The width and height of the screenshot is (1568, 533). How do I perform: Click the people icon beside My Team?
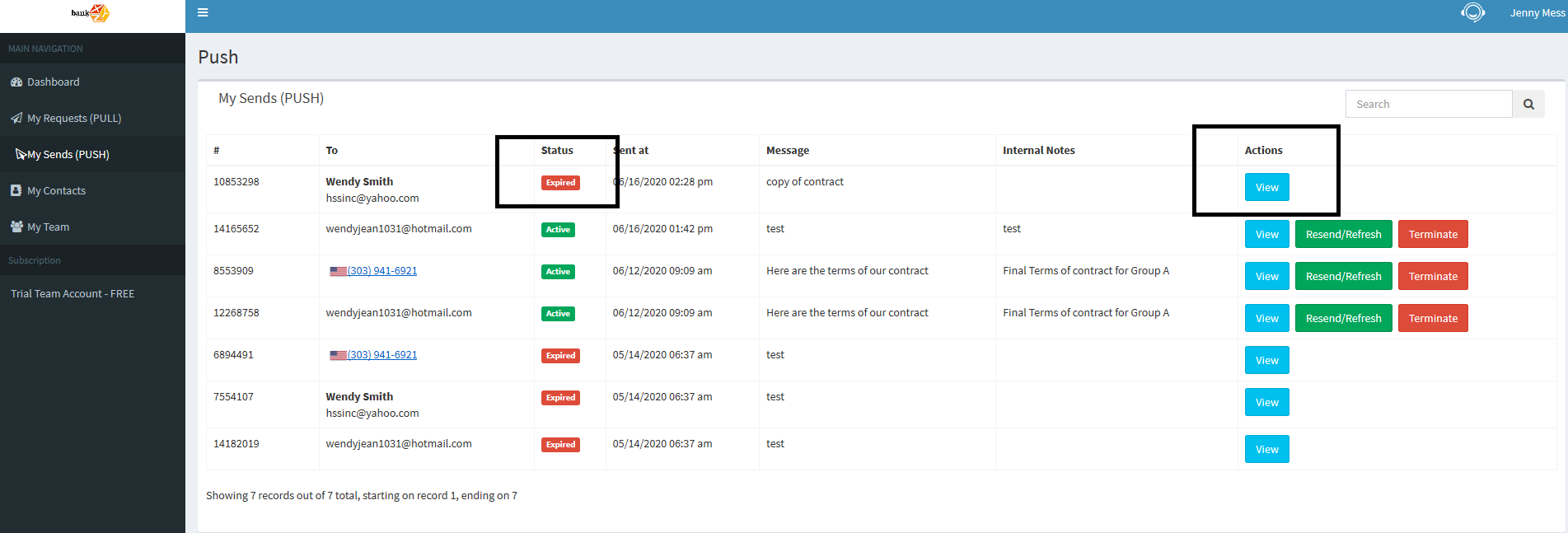(16, 227)
